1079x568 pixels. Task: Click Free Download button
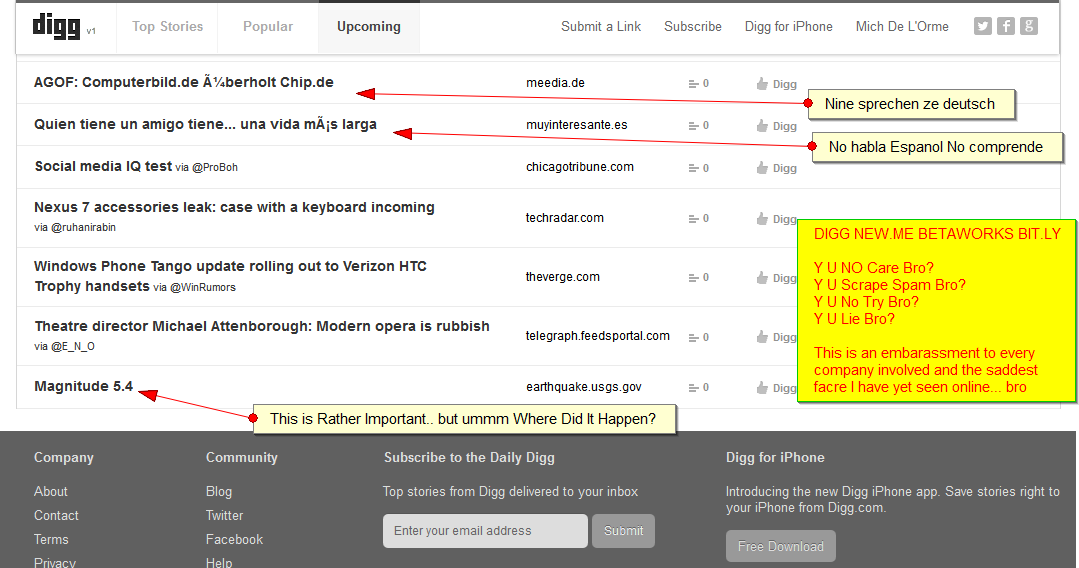[x=780, y=546]
